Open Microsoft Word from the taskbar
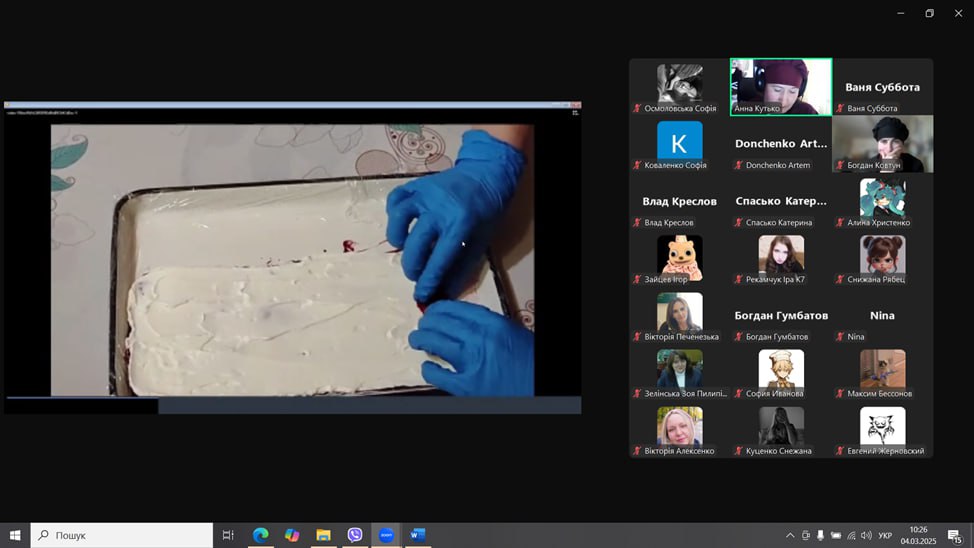The width and height of the screenshot is (974, 548). coord(417,535)
